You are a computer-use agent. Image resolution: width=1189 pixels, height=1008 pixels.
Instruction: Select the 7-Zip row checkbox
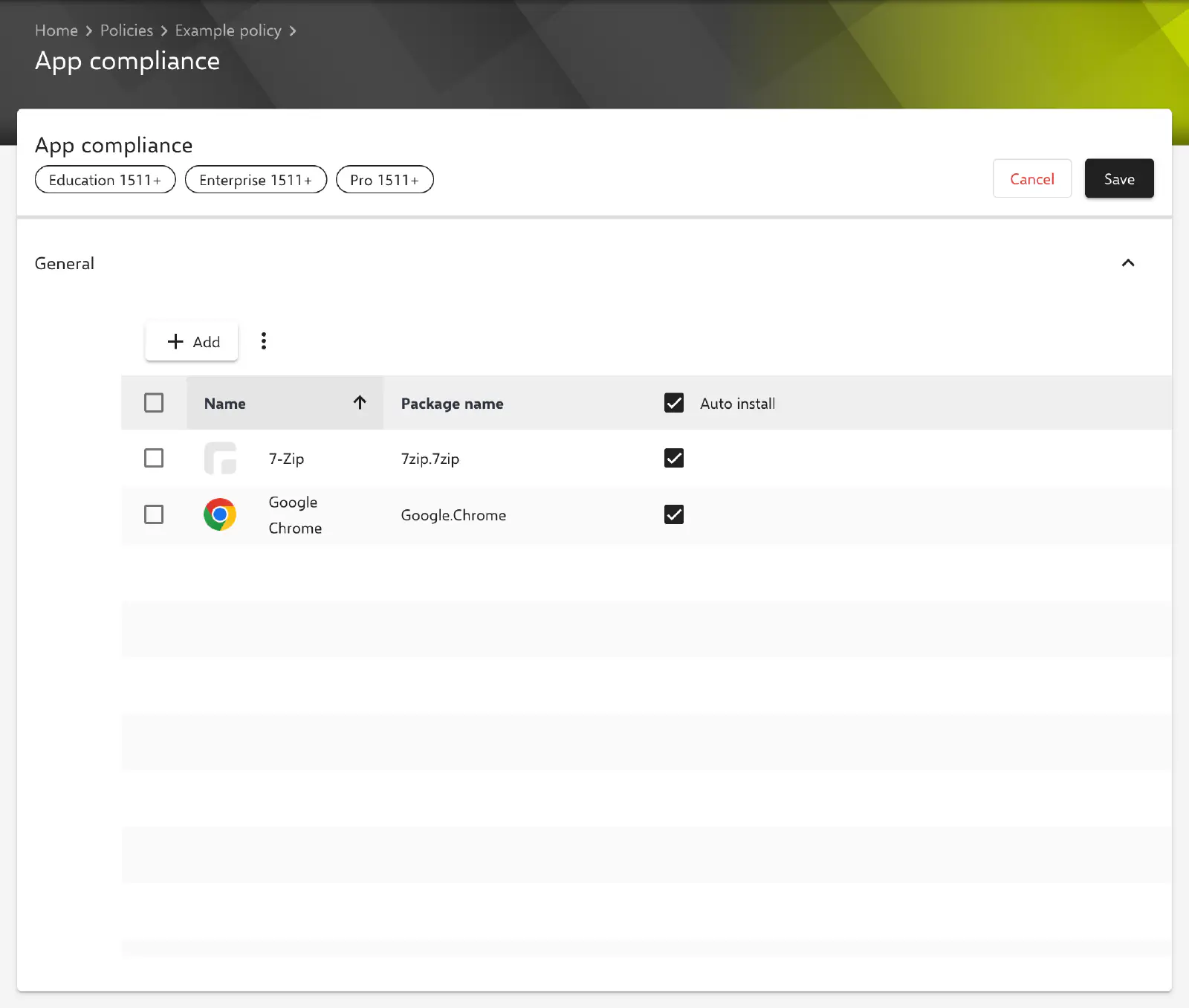tap(154, 458)
